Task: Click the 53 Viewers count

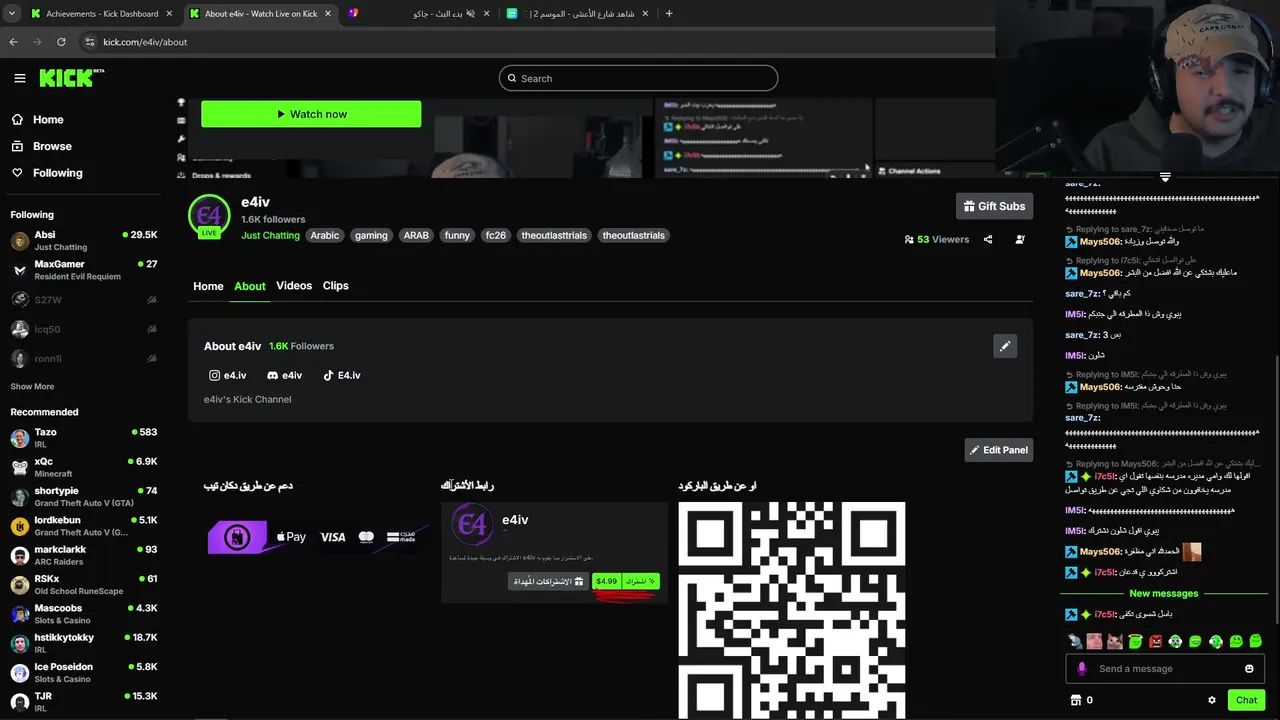Action: 936,239
